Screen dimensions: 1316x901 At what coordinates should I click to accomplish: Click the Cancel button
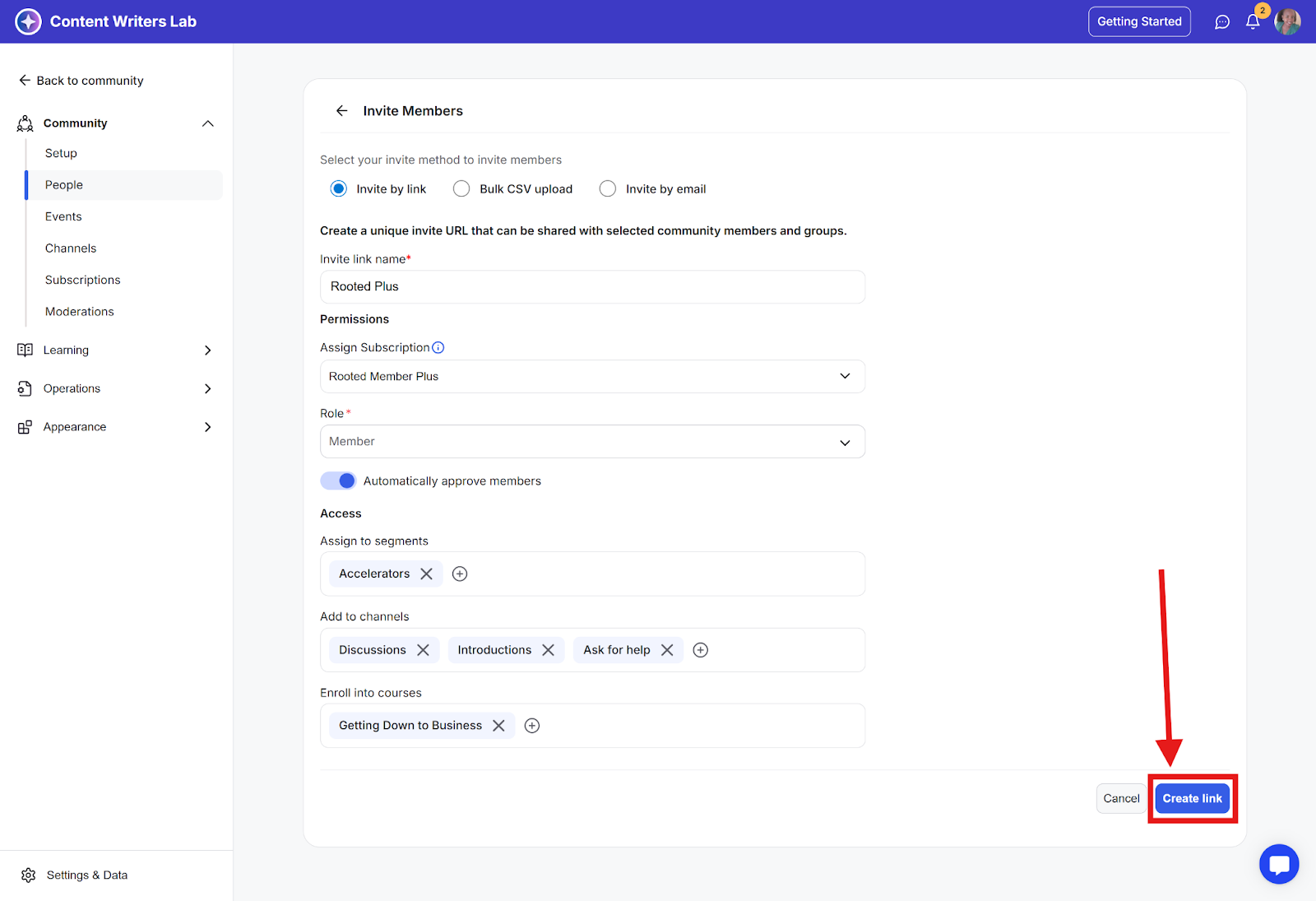1121,798
